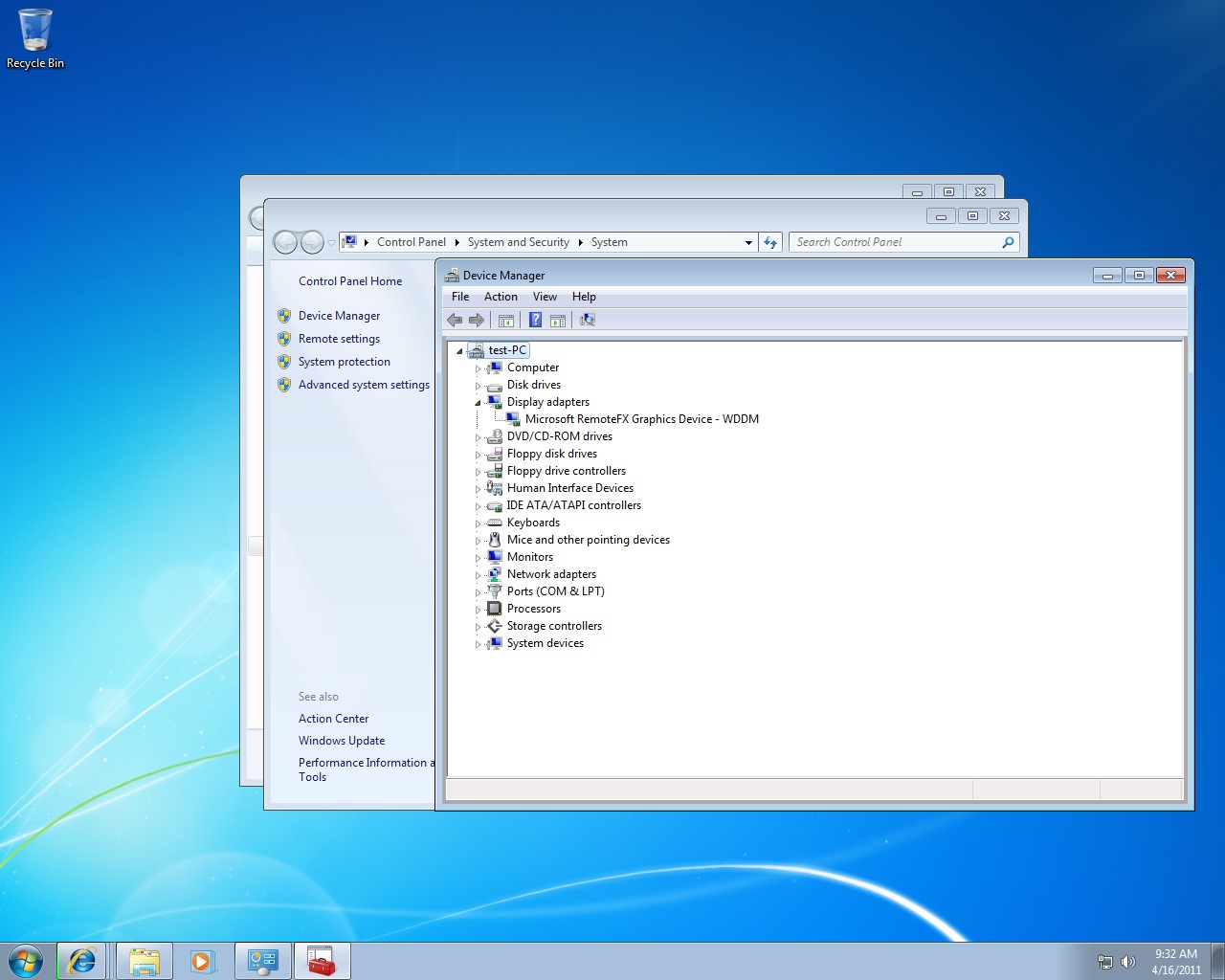Expand the Monitors node

pos(478,558)
